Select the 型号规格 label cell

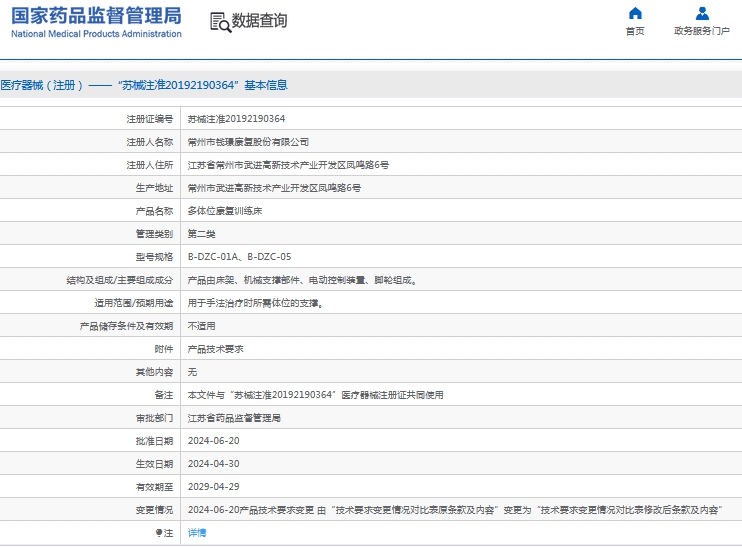tap(154, 257)
